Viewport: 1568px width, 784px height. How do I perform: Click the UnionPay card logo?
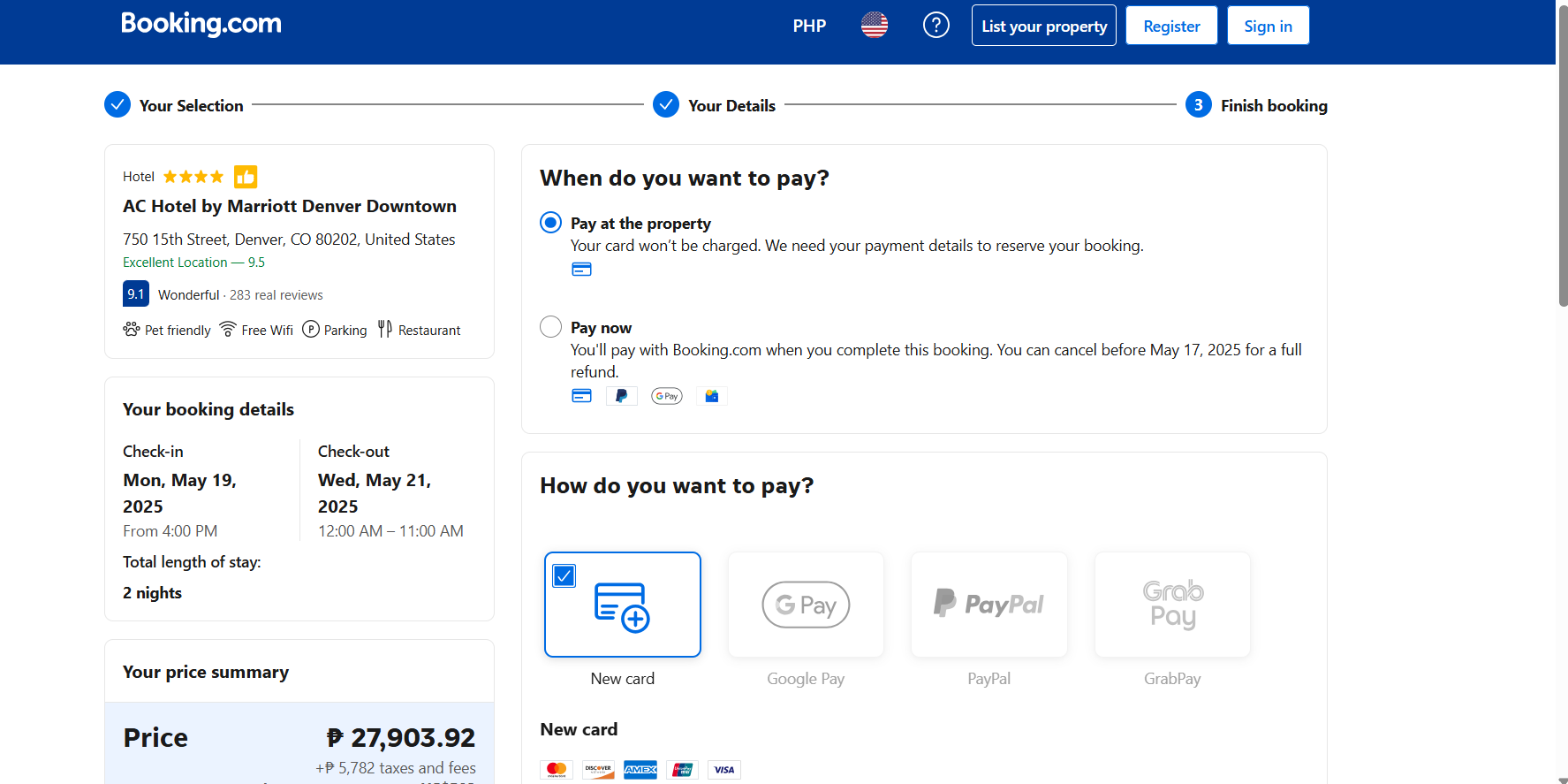[683, 770]
